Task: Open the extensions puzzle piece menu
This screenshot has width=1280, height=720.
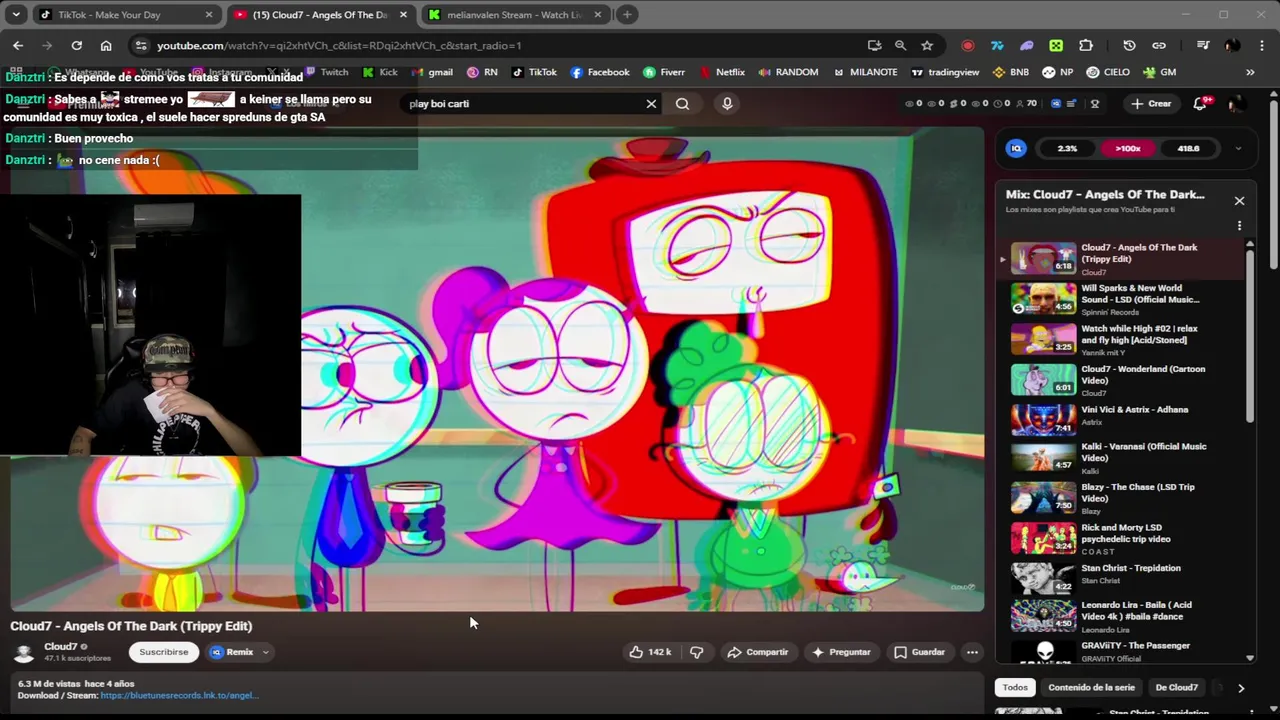Action: pyautogui.click(x=1086, y=45)
